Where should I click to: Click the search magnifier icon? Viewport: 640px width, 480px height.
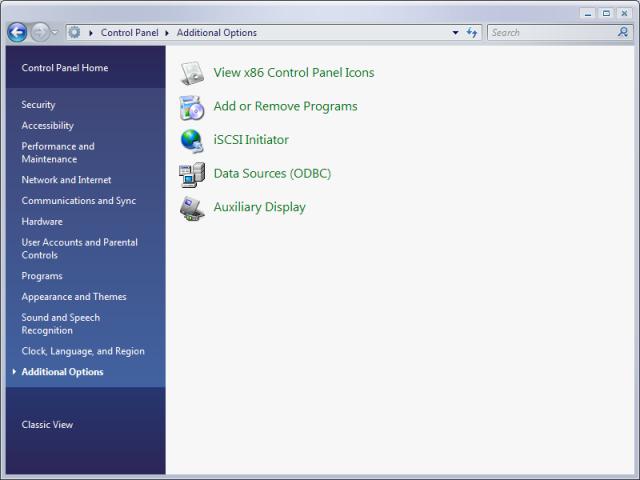(623, 32)
